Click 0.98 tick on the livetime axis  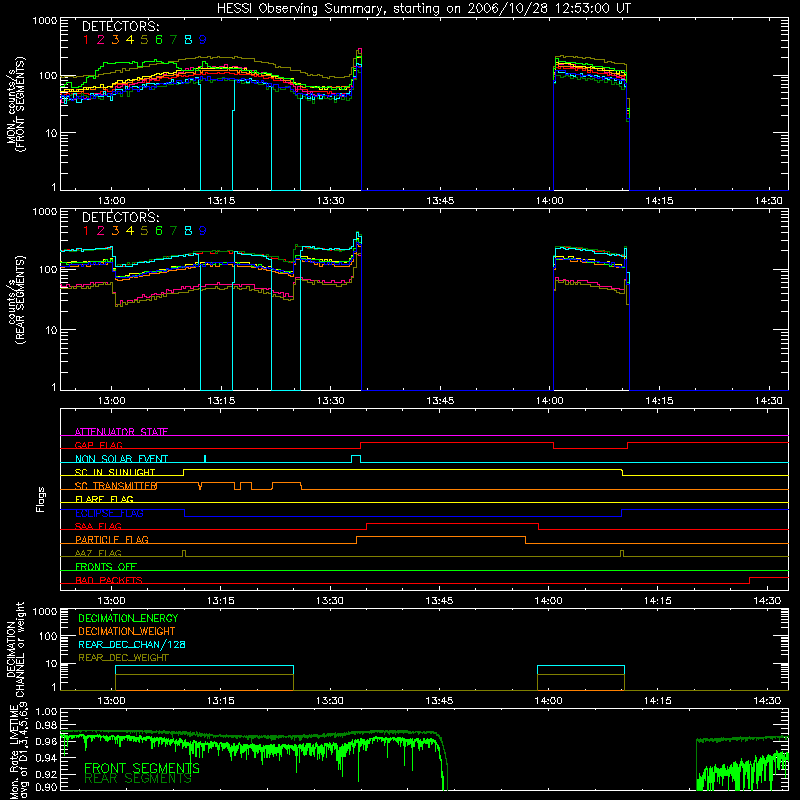coord(46,726)
